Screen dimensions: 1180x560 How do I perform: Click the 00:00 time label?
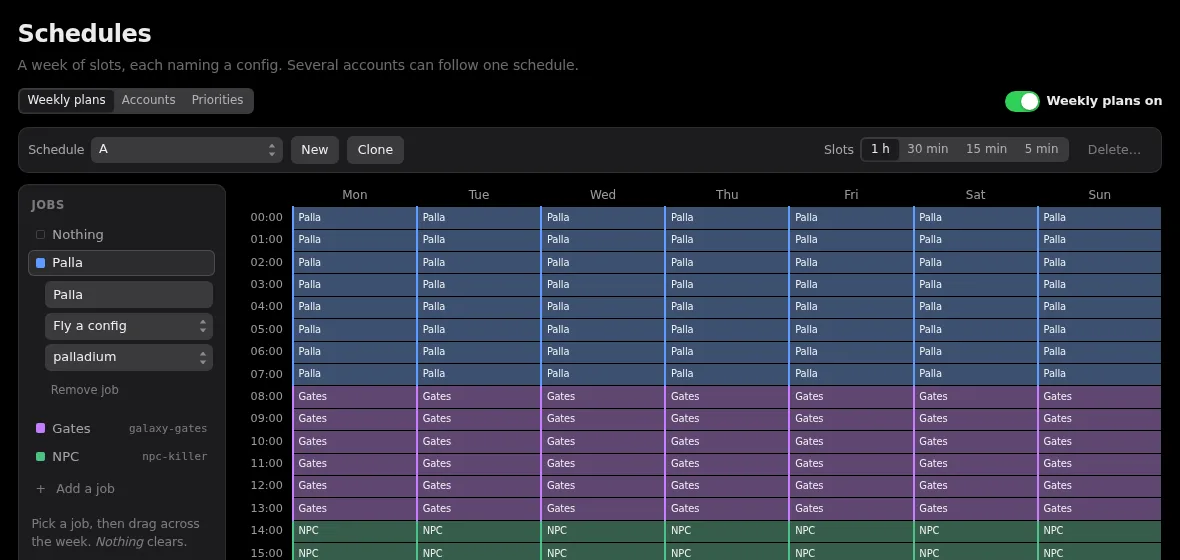[x=266, y=218]
